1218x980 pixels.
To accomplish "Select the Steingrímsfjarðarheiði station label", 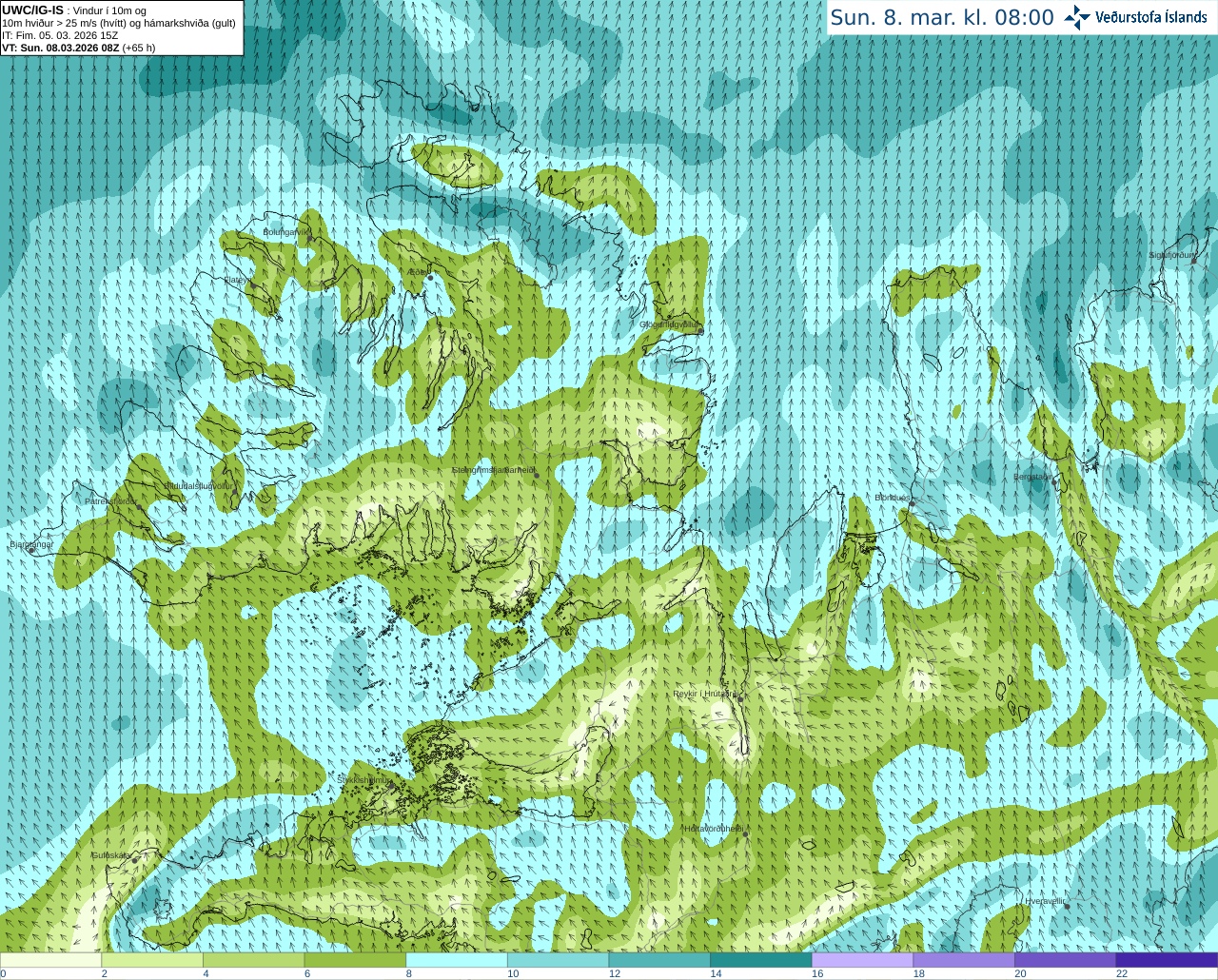I will 494,470.
